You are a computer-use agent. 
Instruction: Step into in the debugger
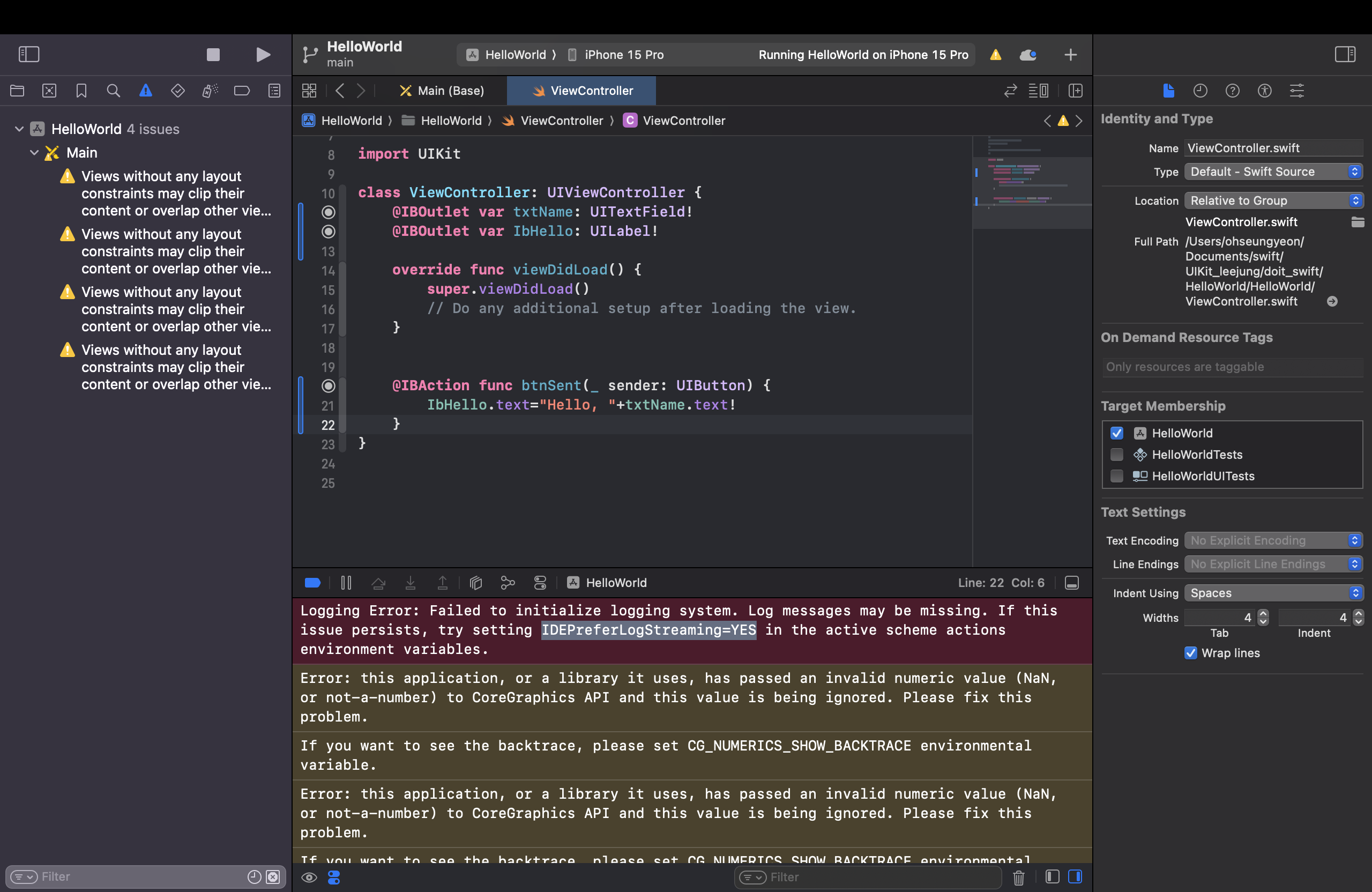[411, 582]
